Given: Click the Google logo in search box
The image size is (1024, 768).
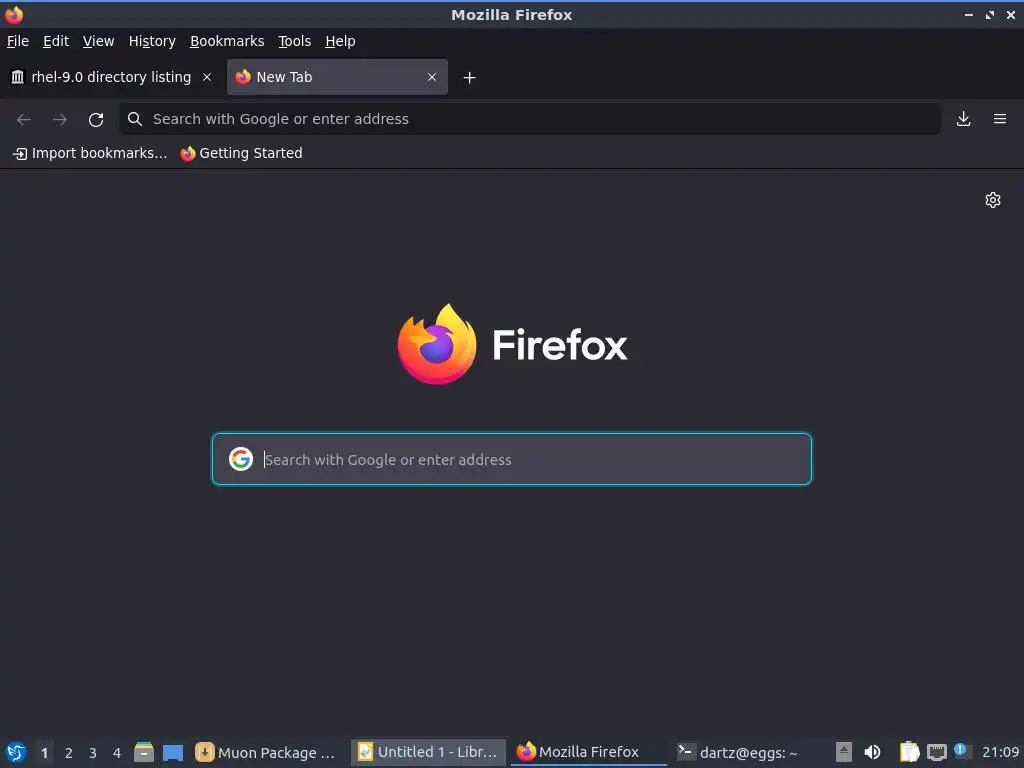Looking at the screenshot, I should pos(241,459).
